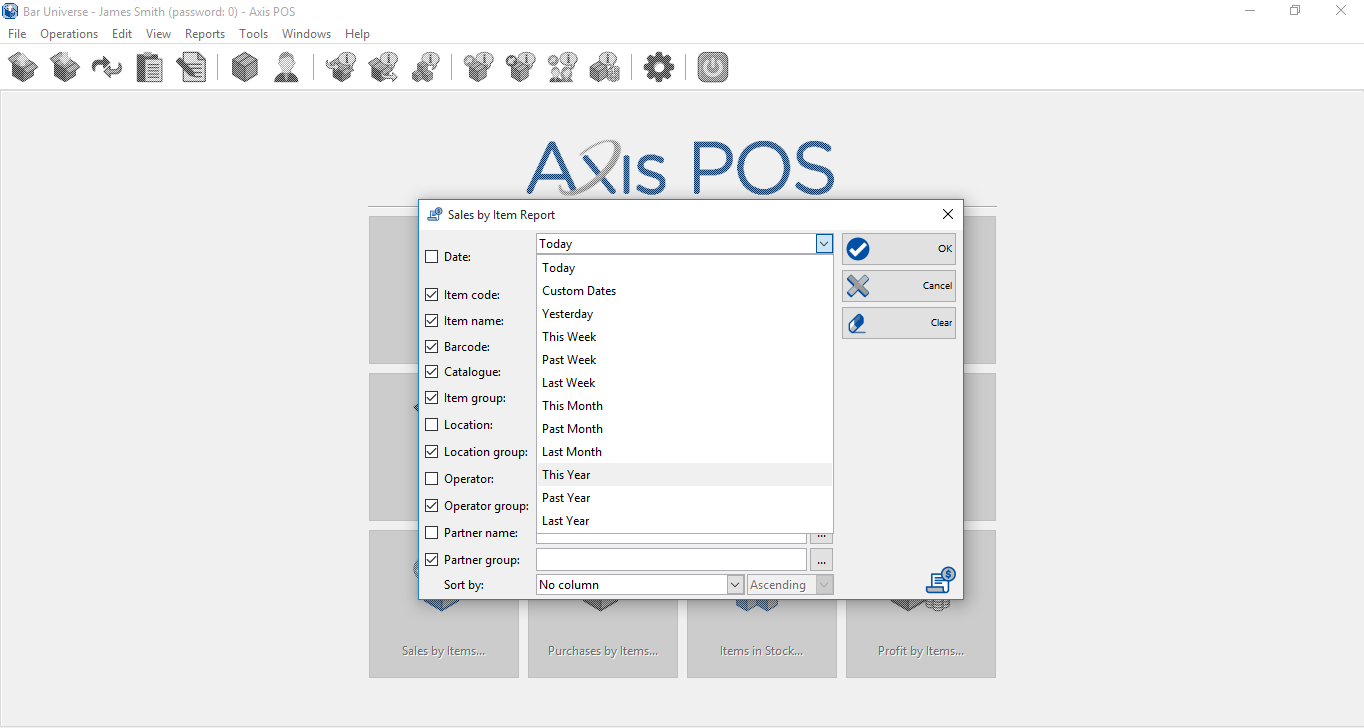Click the box with money info toolbar icon
The image size is (1364, 728).
click(605, 68)
